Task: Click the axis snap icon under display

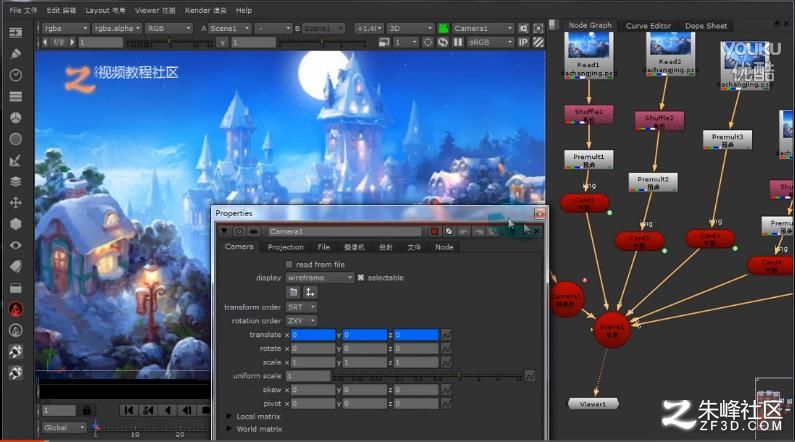Action: pyautogui.click(x=310, y=292)
